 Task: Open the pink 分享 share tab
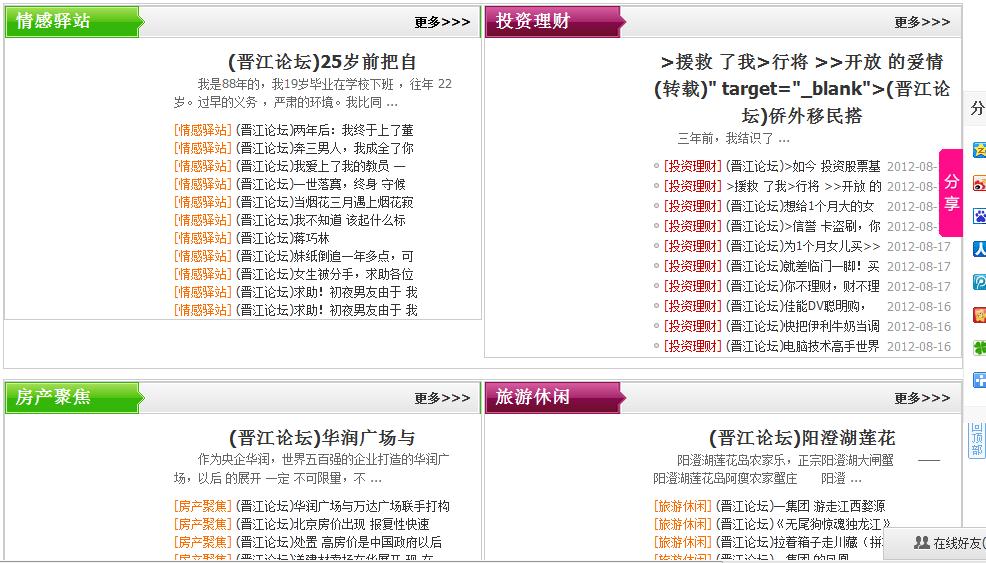tap(951, 192)
